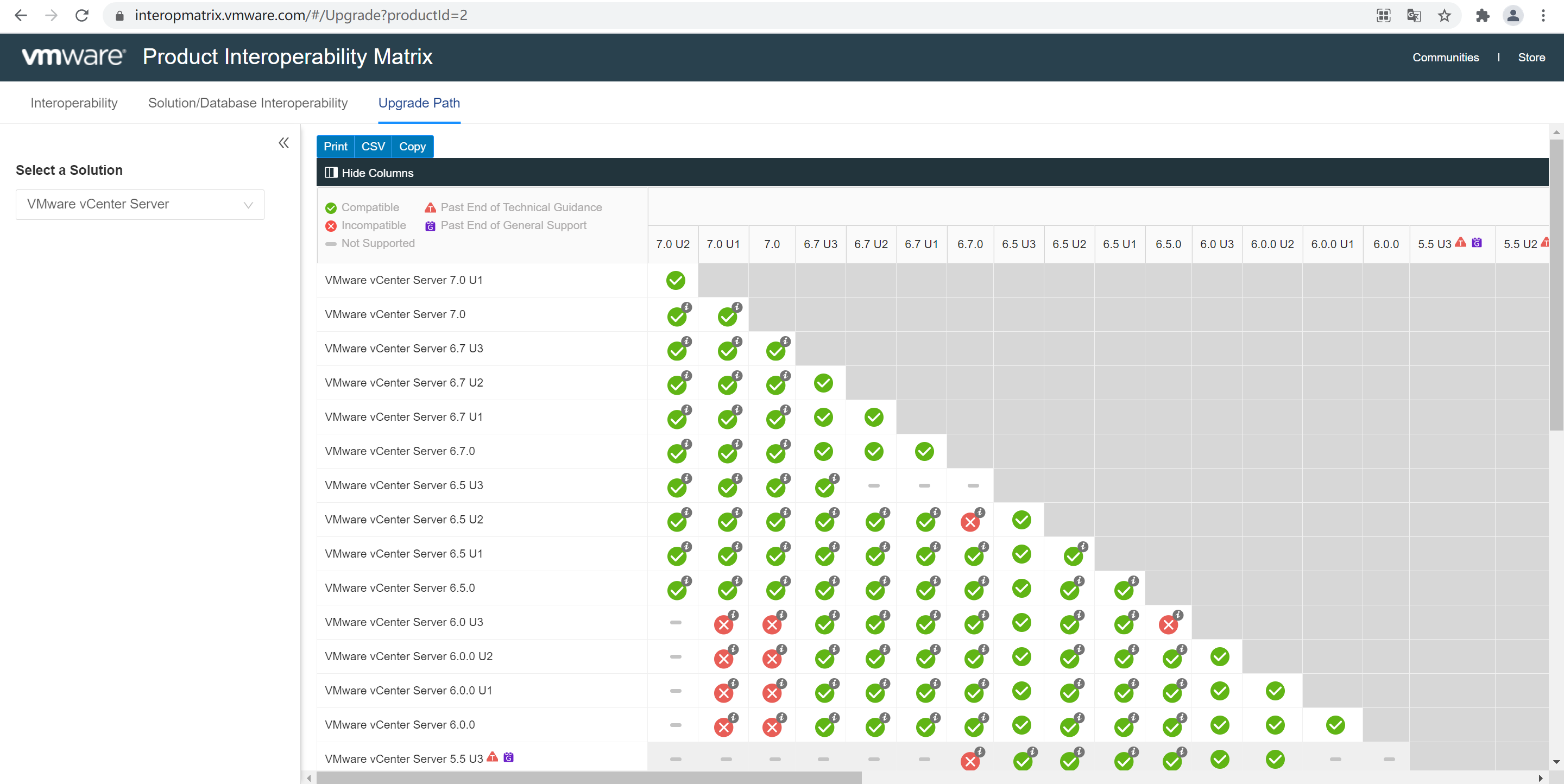
Task: Select row VMware vCenter Server 6.5 U3
Action: (482, 485)
